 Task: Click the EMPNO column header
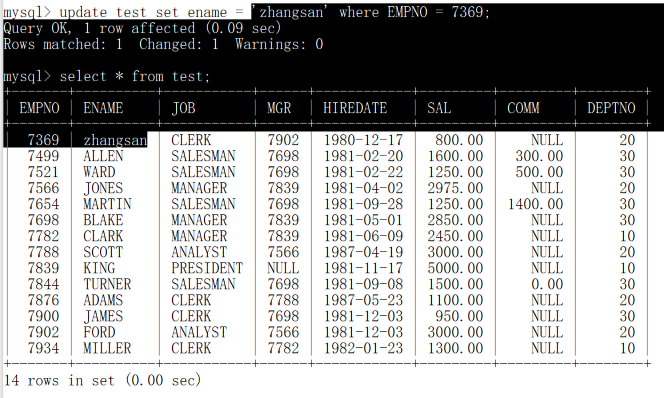point(39,108)
